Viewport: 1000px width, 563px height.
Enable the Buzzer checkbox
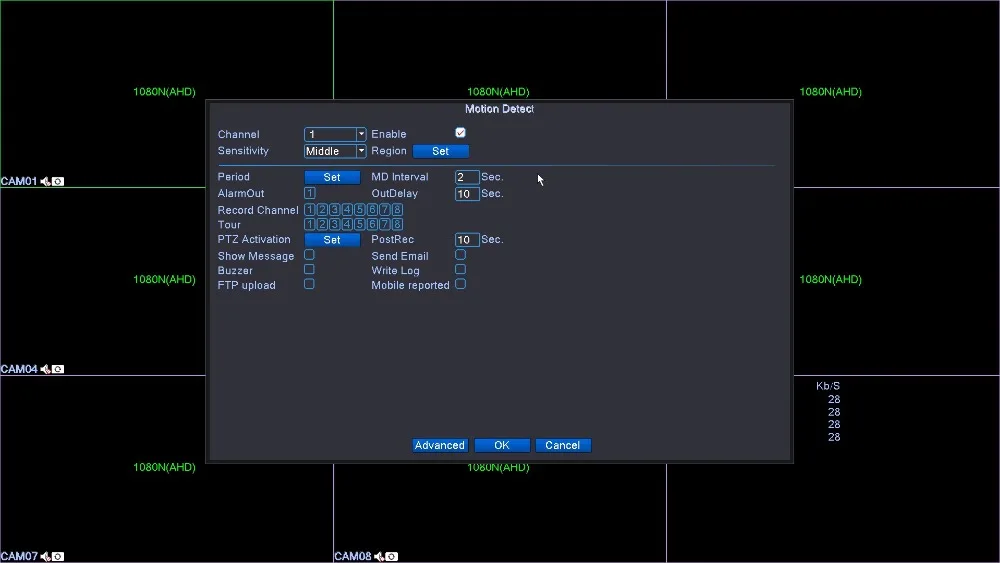click(x=309, y=269)
